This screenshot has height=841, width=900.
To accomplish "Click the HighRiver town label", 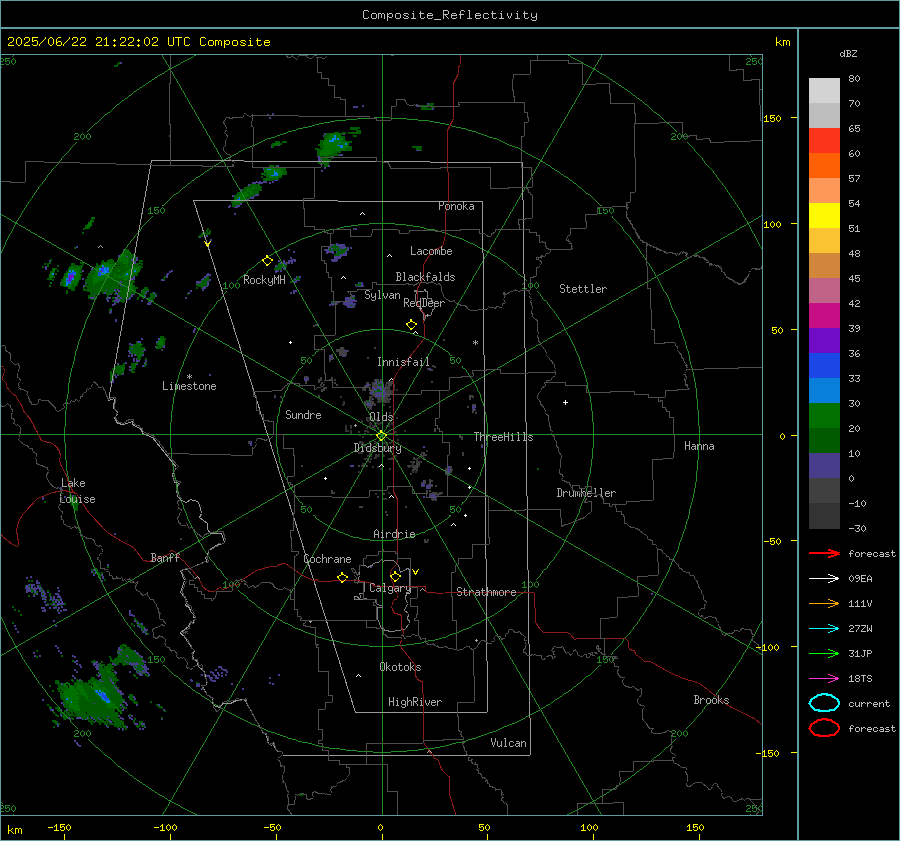I will (415, 702).
